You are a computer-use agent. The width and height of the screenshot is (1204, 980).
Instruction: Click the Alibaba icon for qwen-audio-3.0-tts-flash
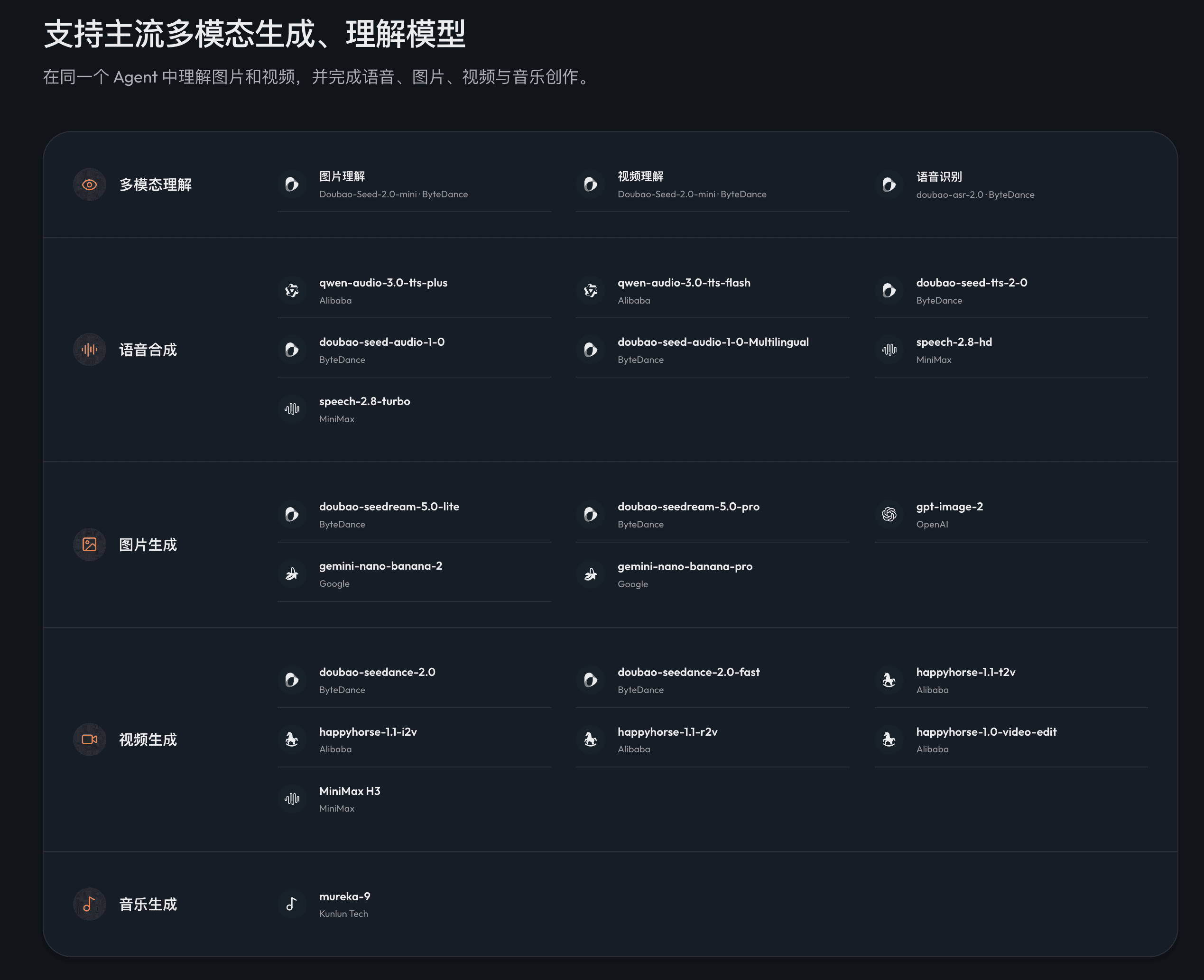pos(591,291)
